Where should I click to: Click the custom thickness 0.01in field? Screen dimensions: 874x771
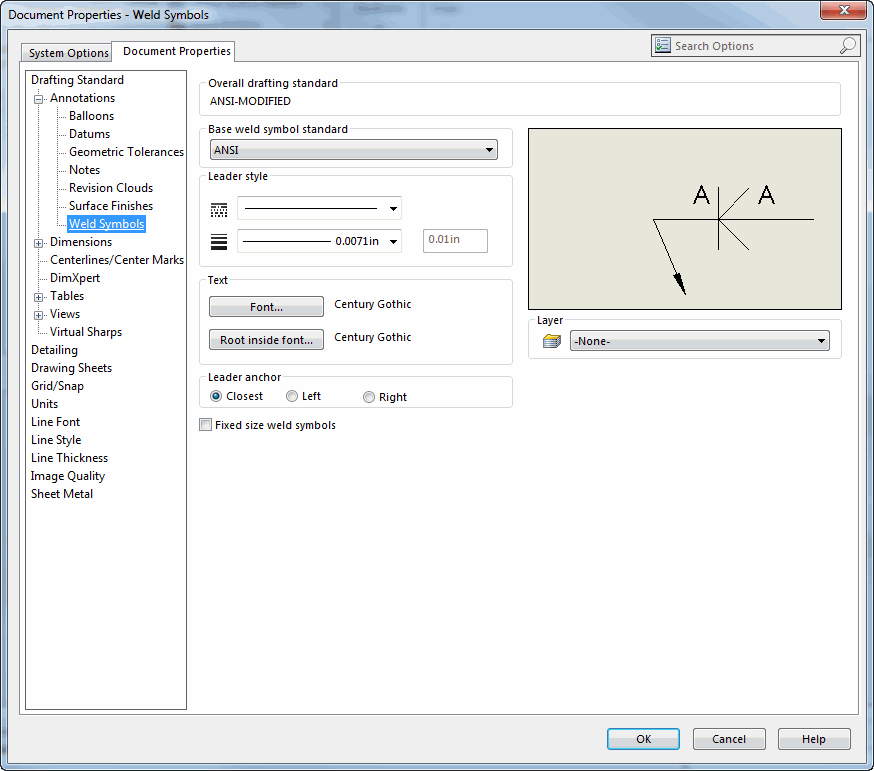pyautogui.click(x=455, y=240)
